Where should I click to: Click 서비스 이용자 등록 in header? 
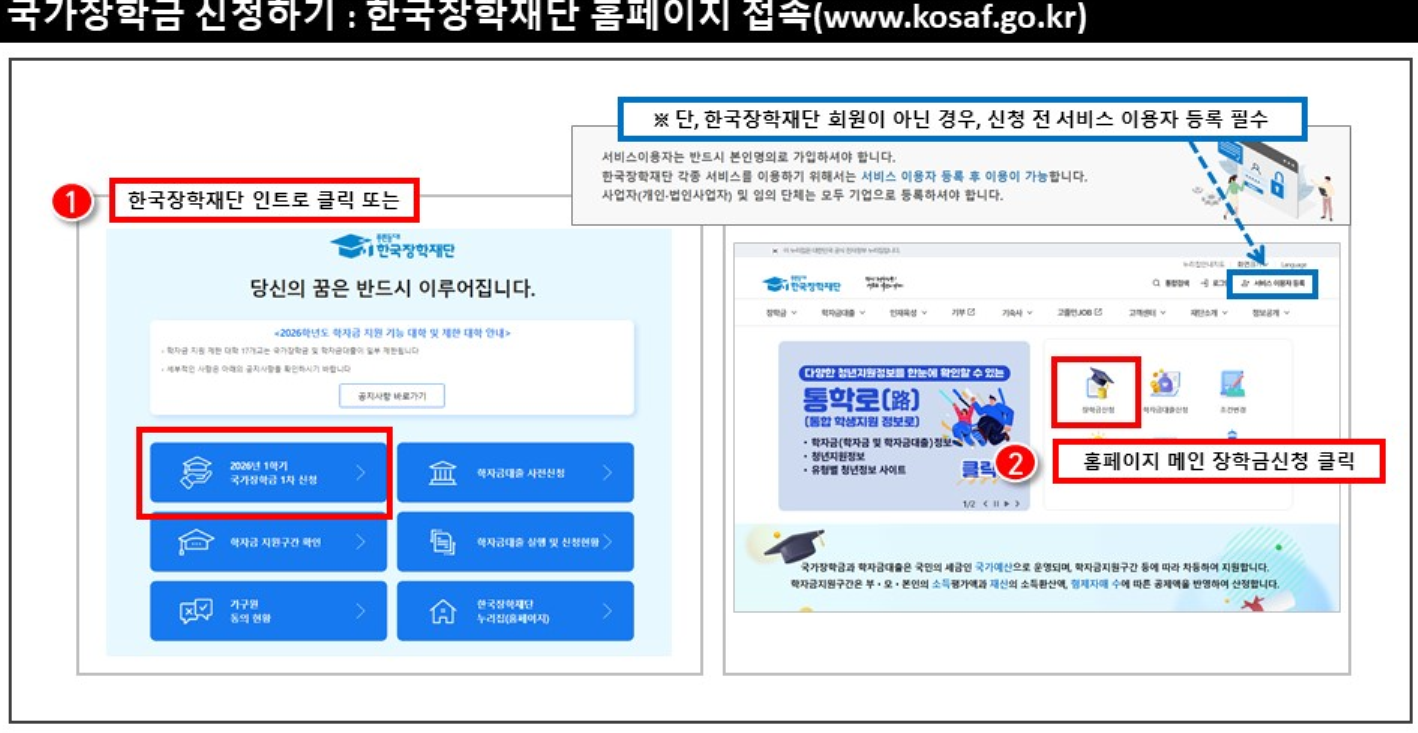click(1273, 283)
